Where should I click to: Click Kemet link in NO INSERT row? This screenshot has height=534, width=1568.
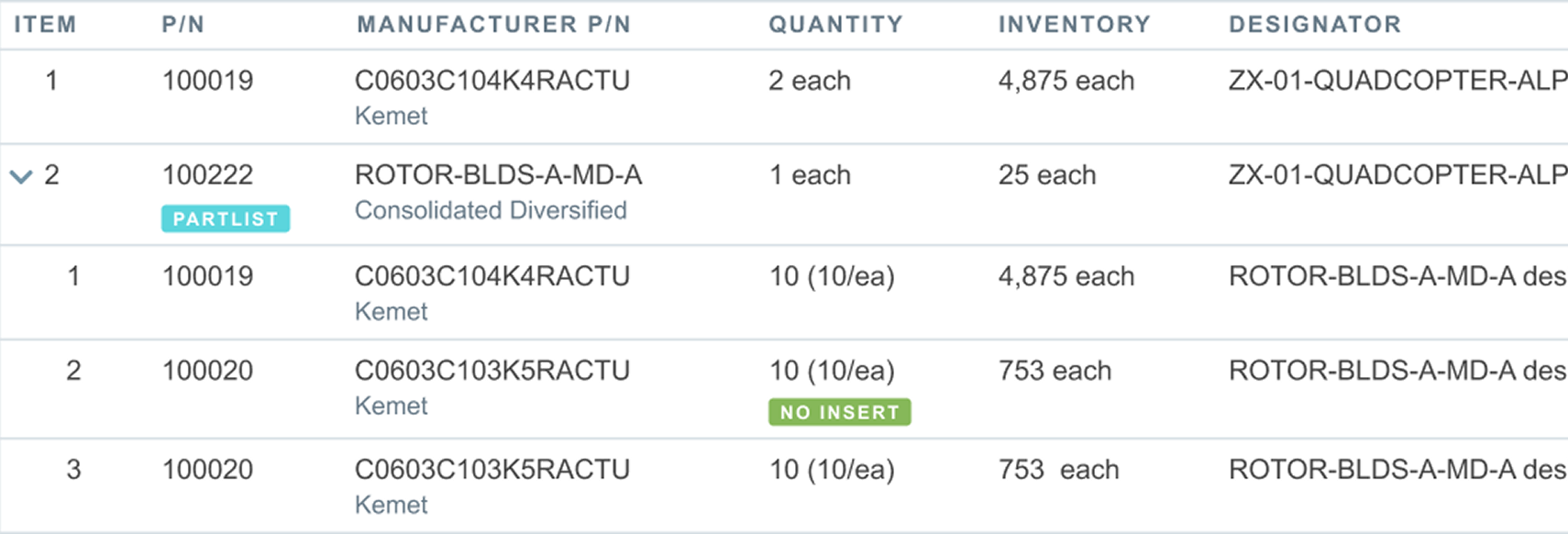(x=391, y=406)
